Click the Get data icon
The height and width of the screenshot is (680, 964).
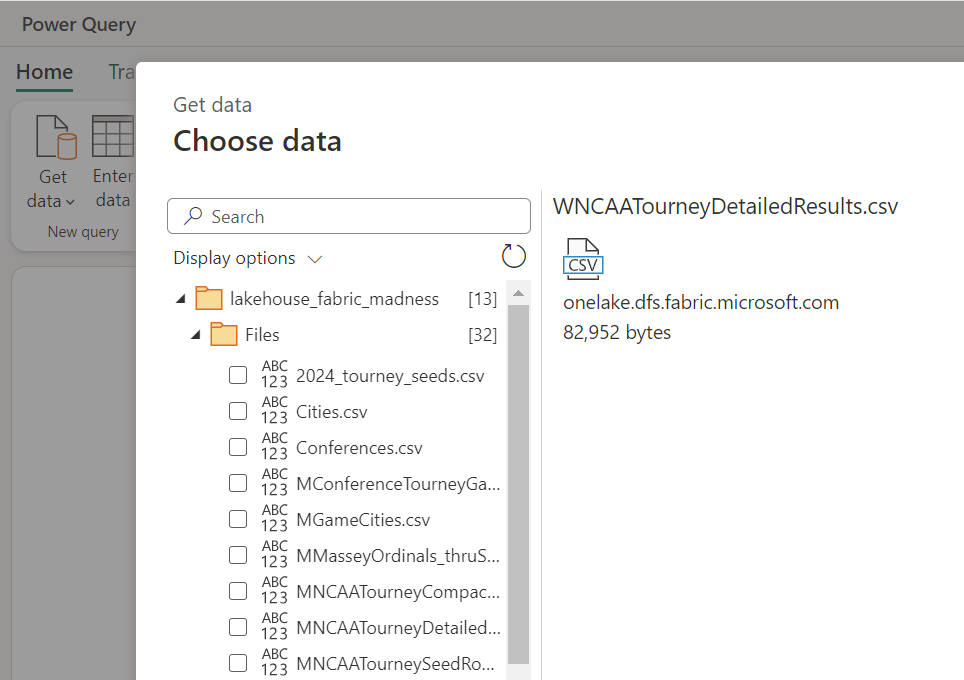(52, 137)
